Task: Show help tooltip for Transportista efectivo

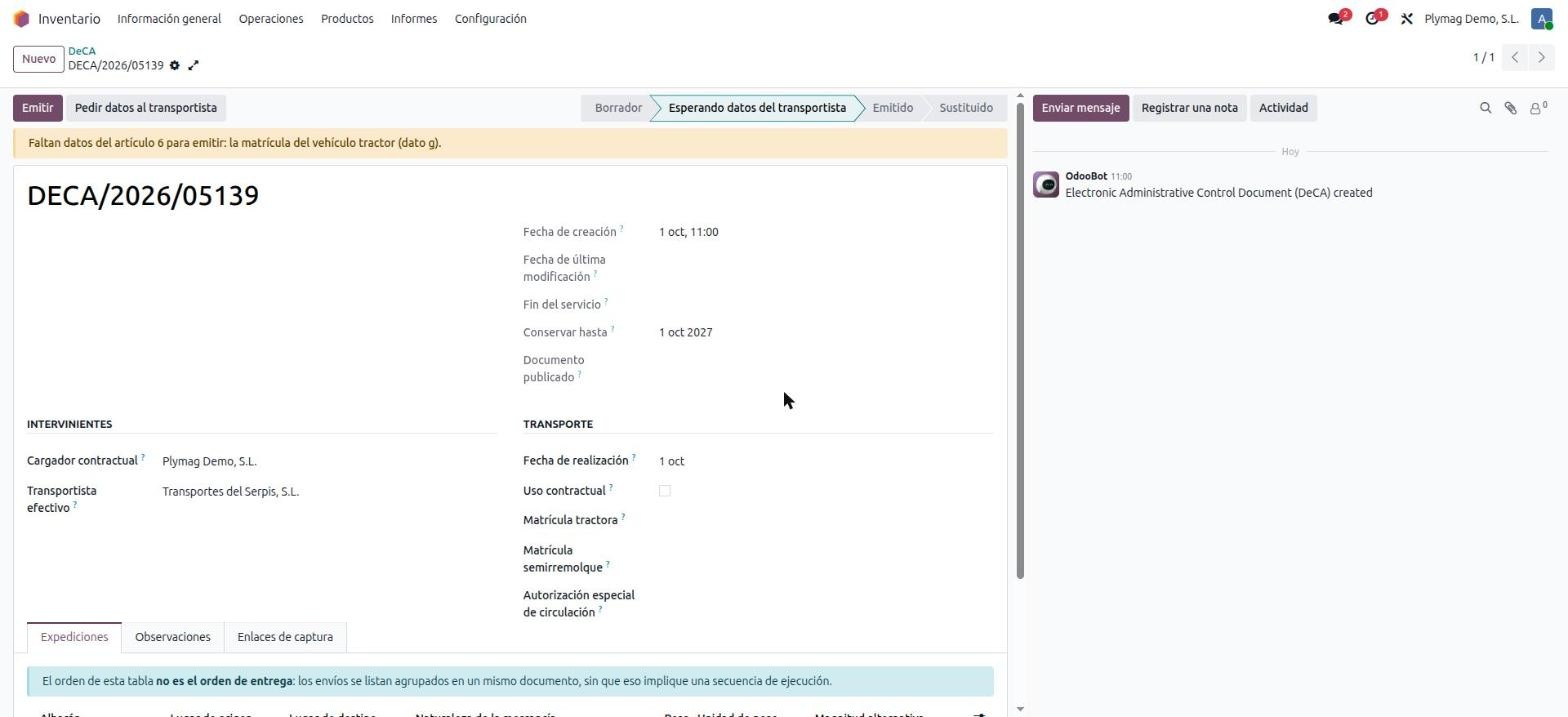Action: pyautogui.click(x=75, y=505)
